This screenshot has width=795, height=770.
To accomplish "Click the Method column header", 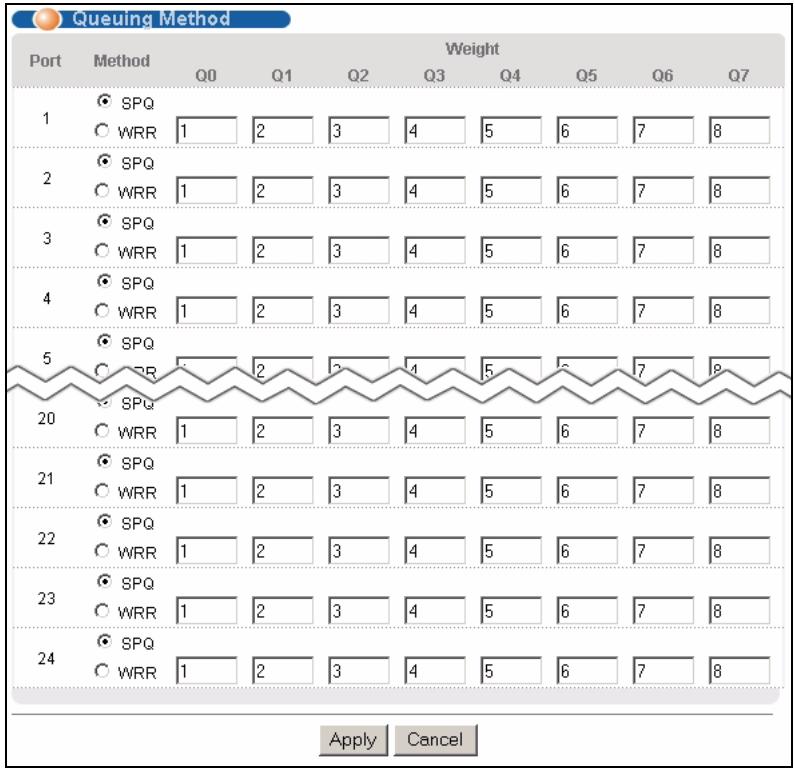I will 122,61.
